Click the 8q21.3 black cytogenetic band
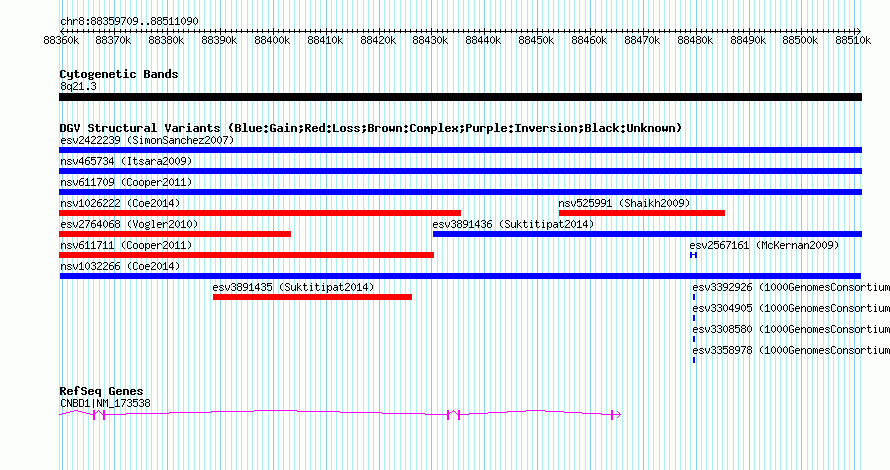Image resolution: width=890 pixels, height=470 pixels. pyautogui.click(x=460, y=97)
